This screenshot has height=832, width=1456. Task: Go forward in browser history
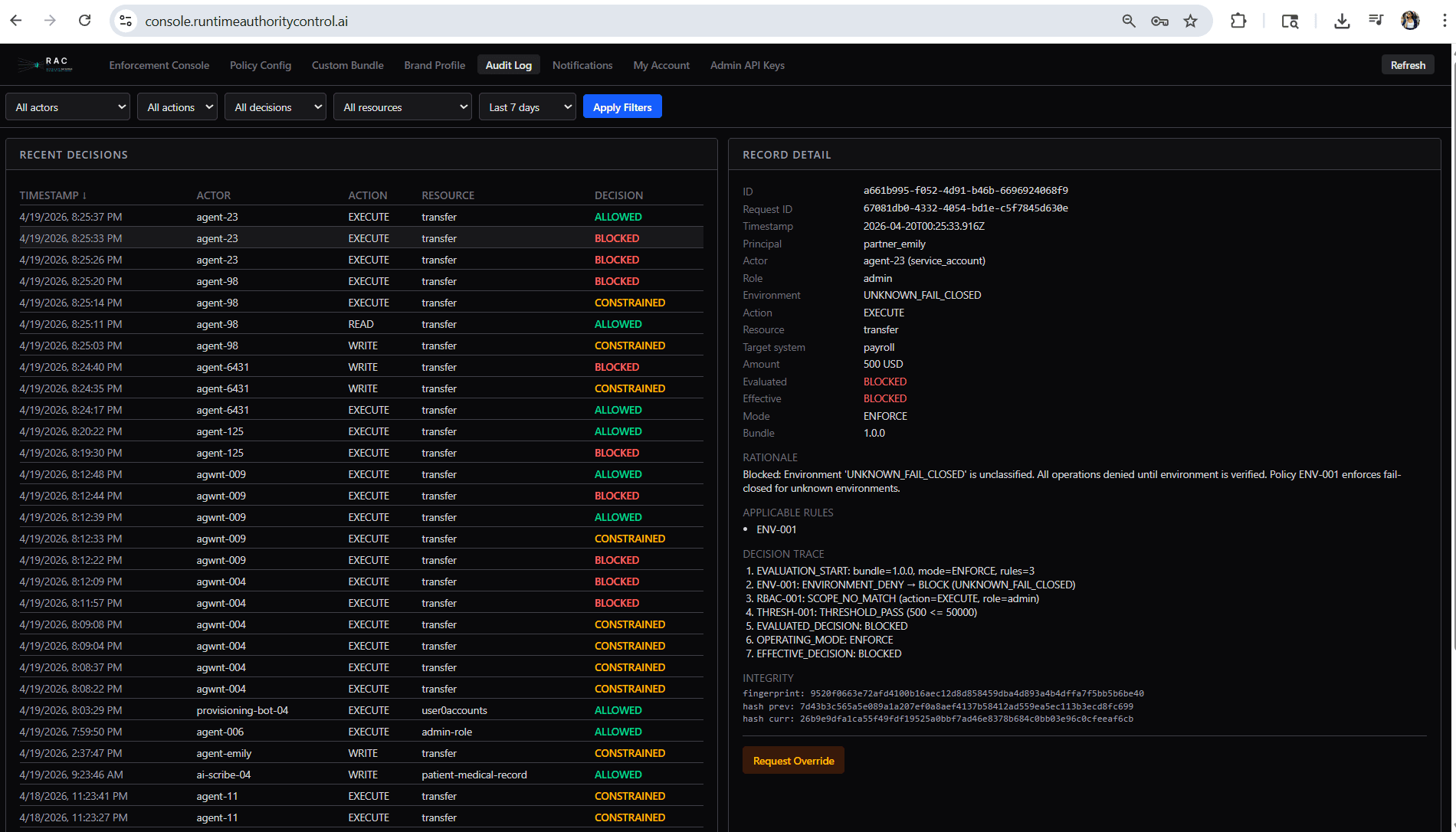point(50,21)
